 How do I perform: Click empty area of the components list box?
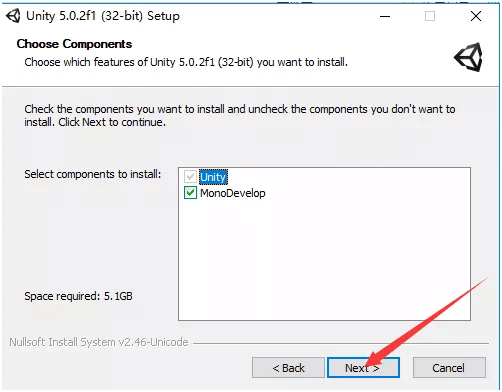click(324, 260)
